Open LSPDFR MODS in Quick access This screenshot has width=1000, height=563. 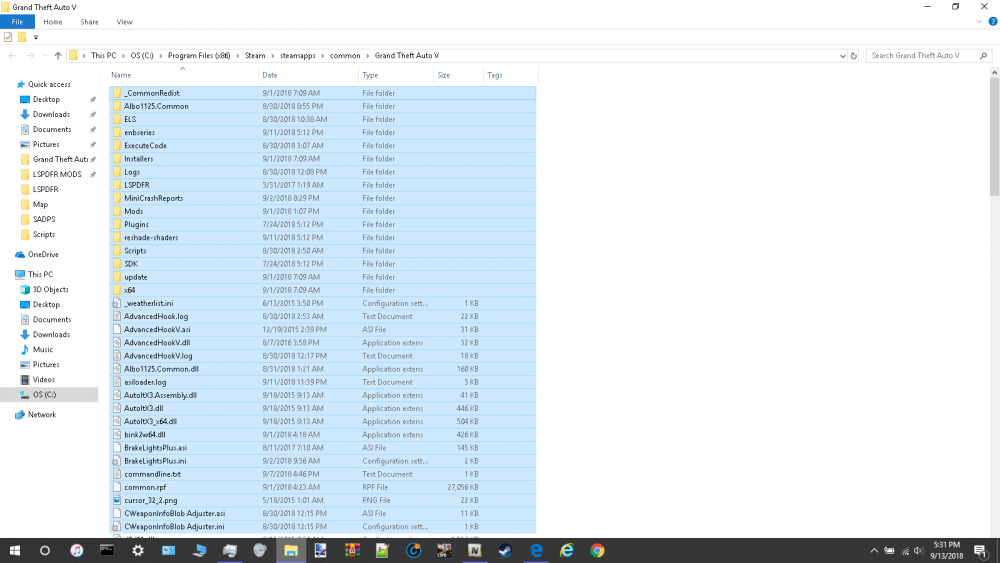click(57, 174)
